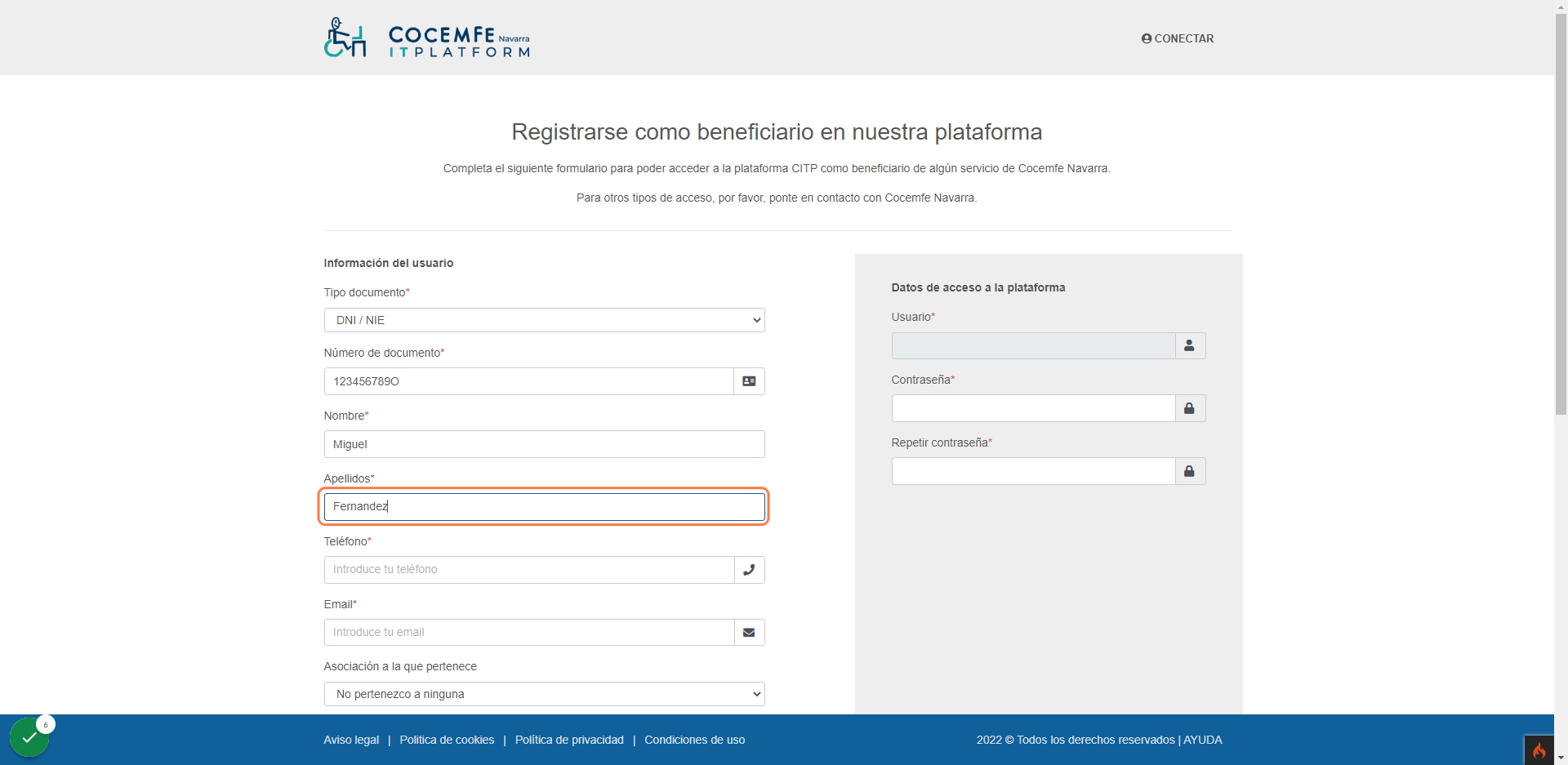Expand the Asociación a la que pertenece dropdown

pos(545,694)
